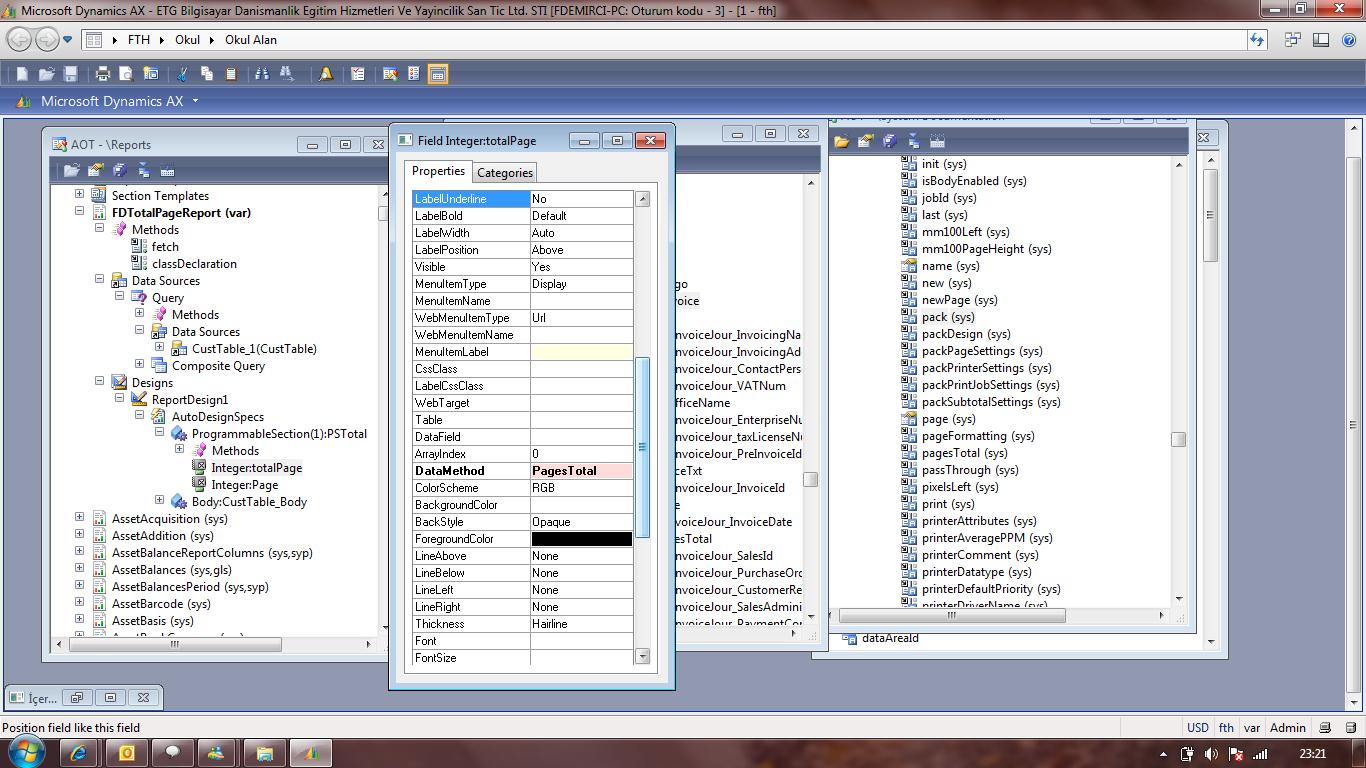This screenshot has height=768, width=1366.
Task: Click the open folder icon in AOT Reports window
Action: 72,170
